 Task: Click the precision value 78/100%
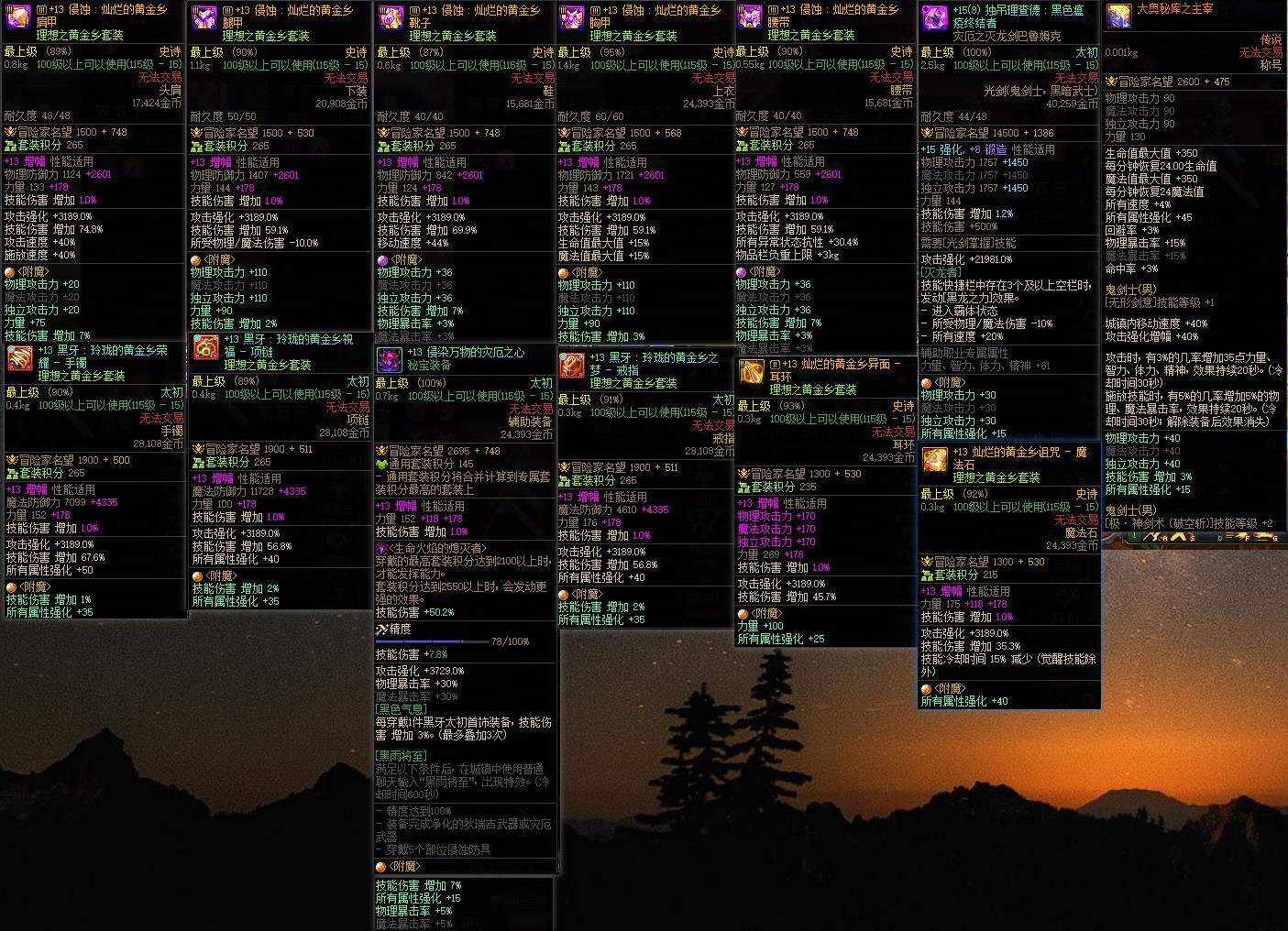[x=511, y=641]
